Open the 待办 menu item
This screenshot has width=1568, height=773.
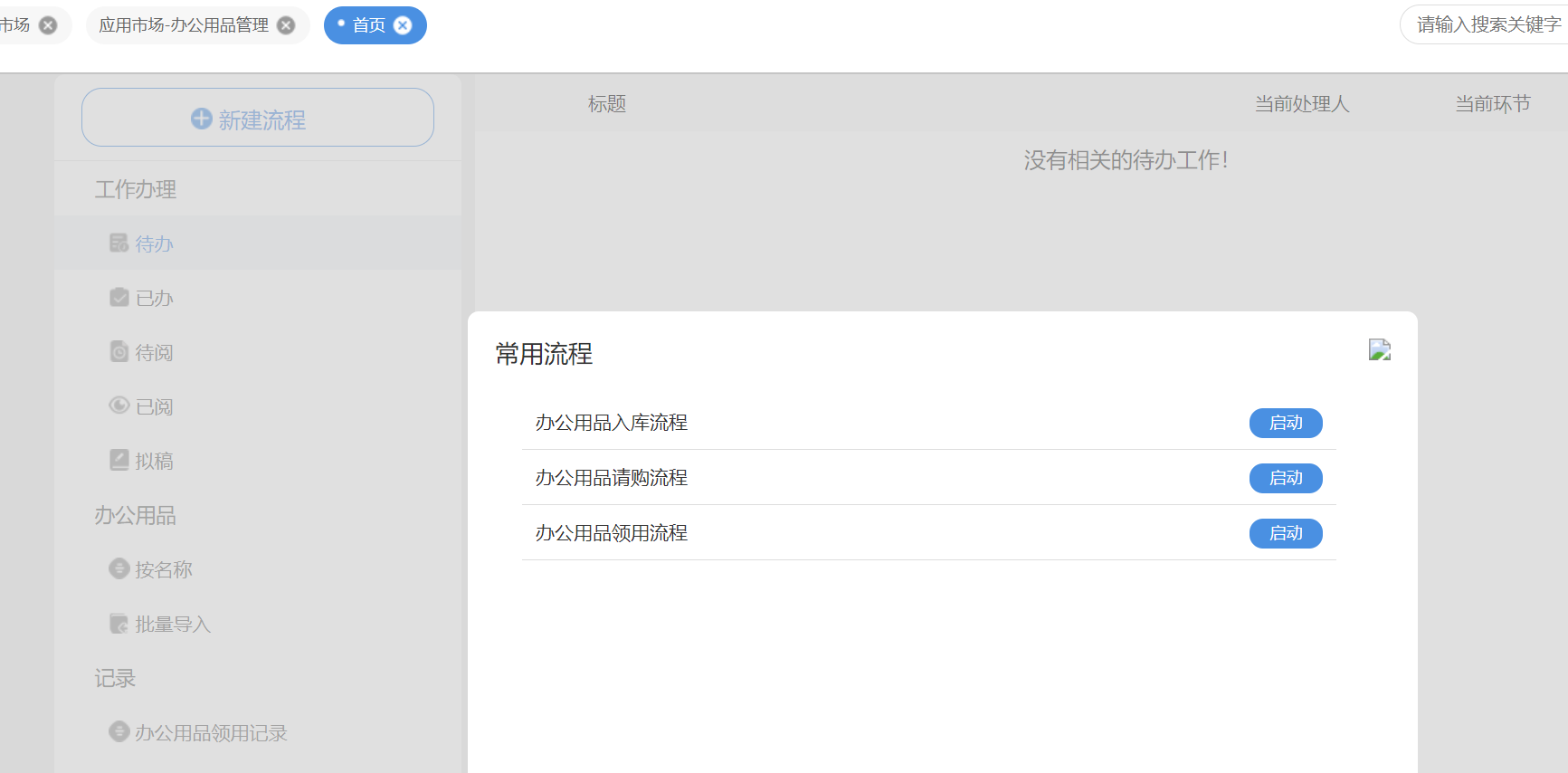[x=258, y=243]
